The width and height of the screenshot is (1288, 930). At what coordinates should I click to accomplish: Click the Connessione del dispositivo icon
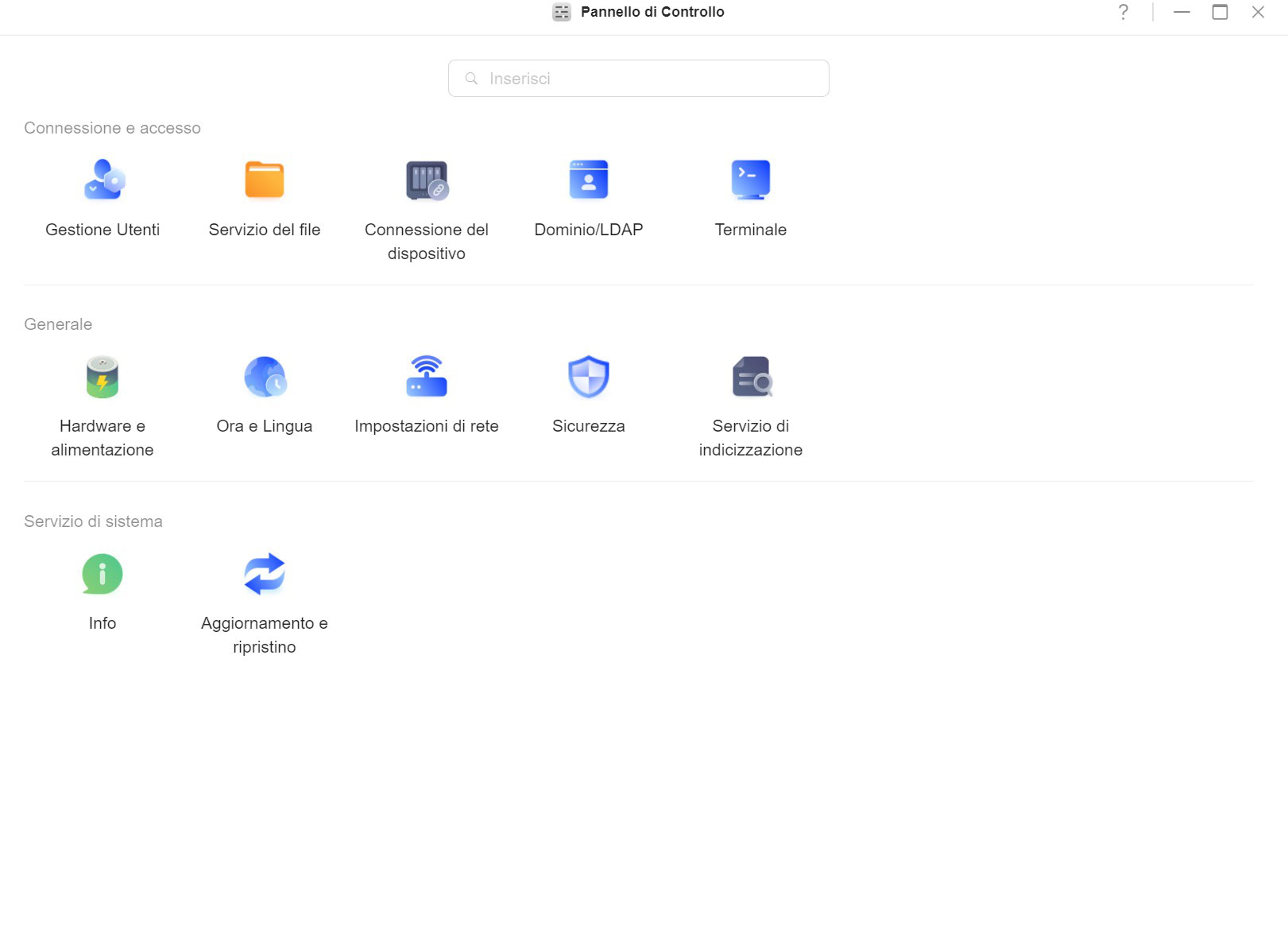[427, 180]
